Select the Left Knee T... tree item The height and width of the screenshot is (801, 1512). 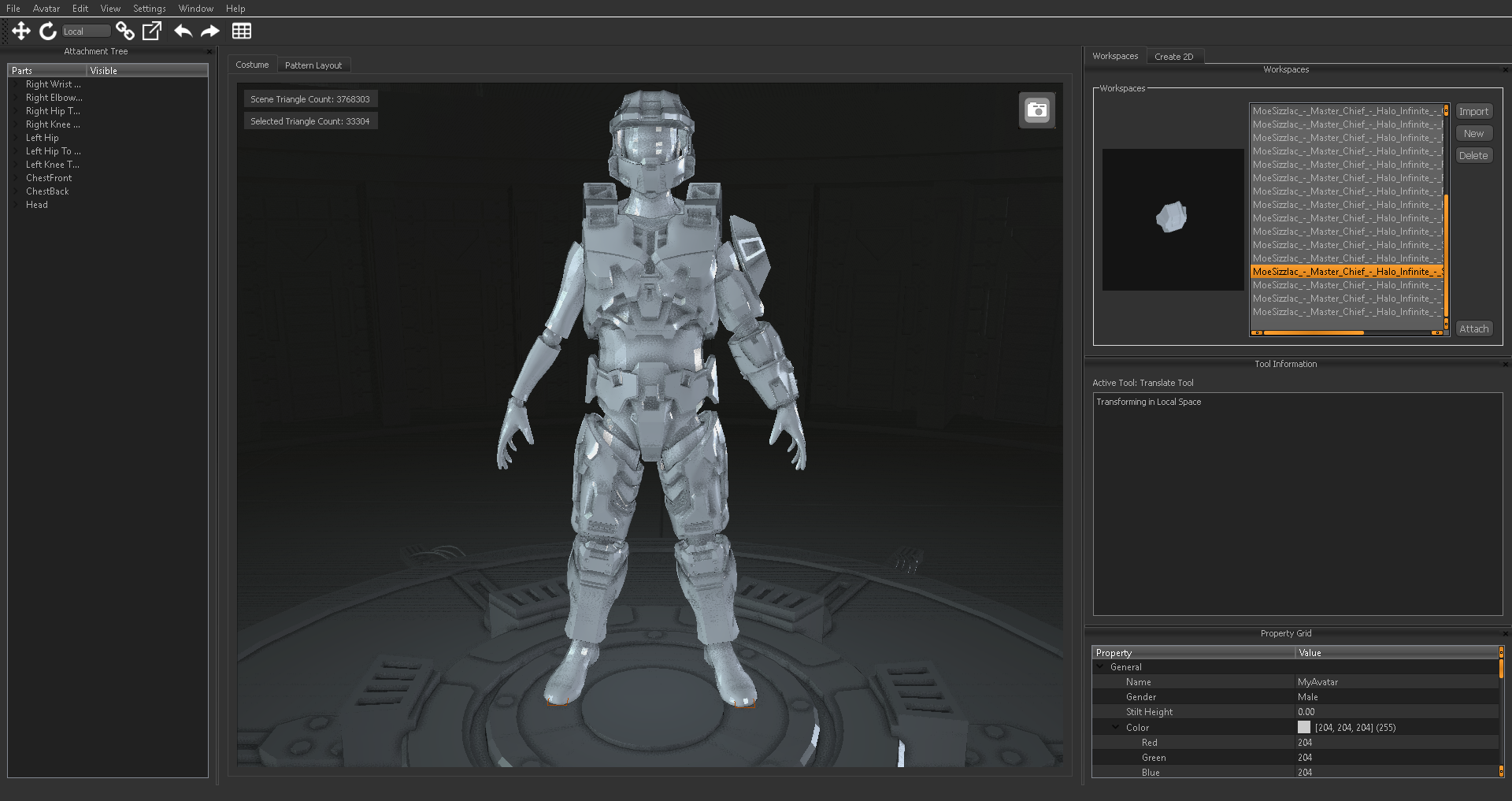coord(52,165)
